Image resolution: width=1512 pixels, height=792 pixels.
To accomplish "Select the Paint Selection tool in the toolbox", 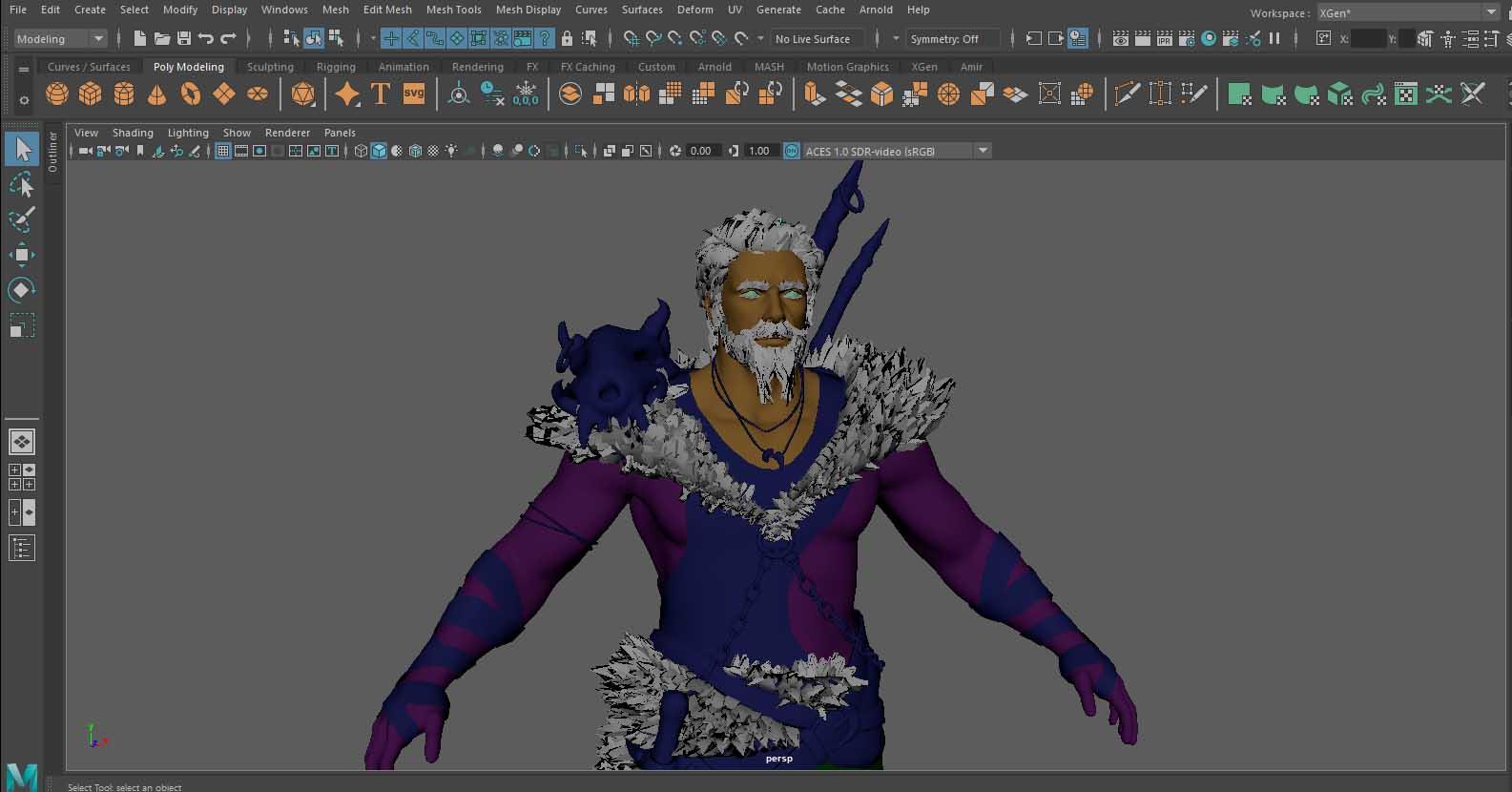I will [22, 219].
